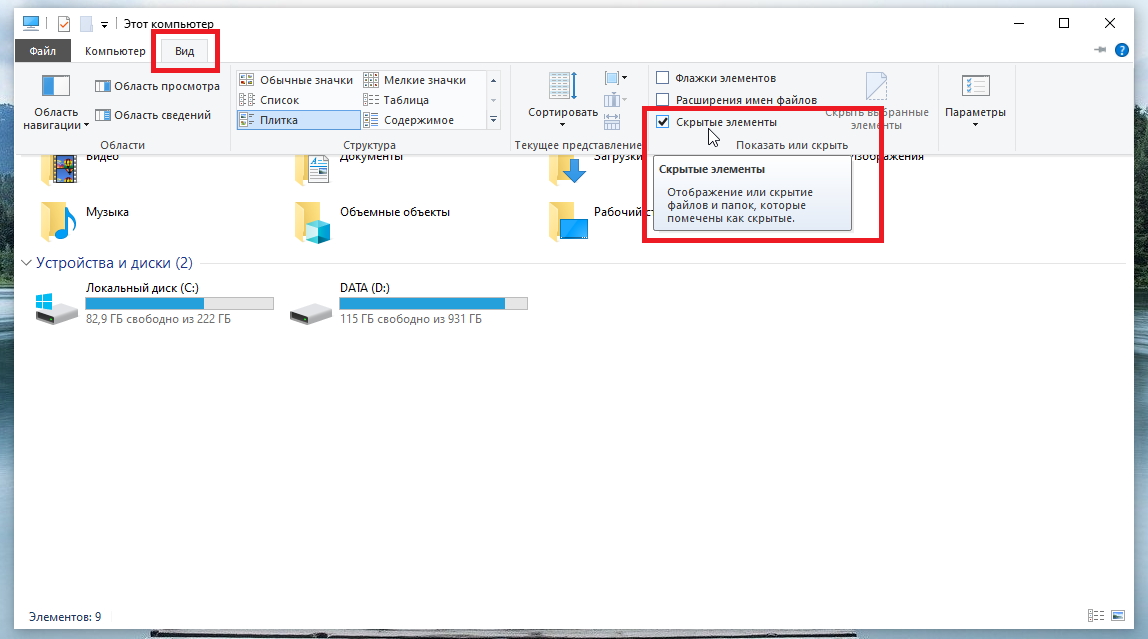Open the Вид ribbon tab
The height and width of the screenshot is (639, 1148).
click(184, 51)
